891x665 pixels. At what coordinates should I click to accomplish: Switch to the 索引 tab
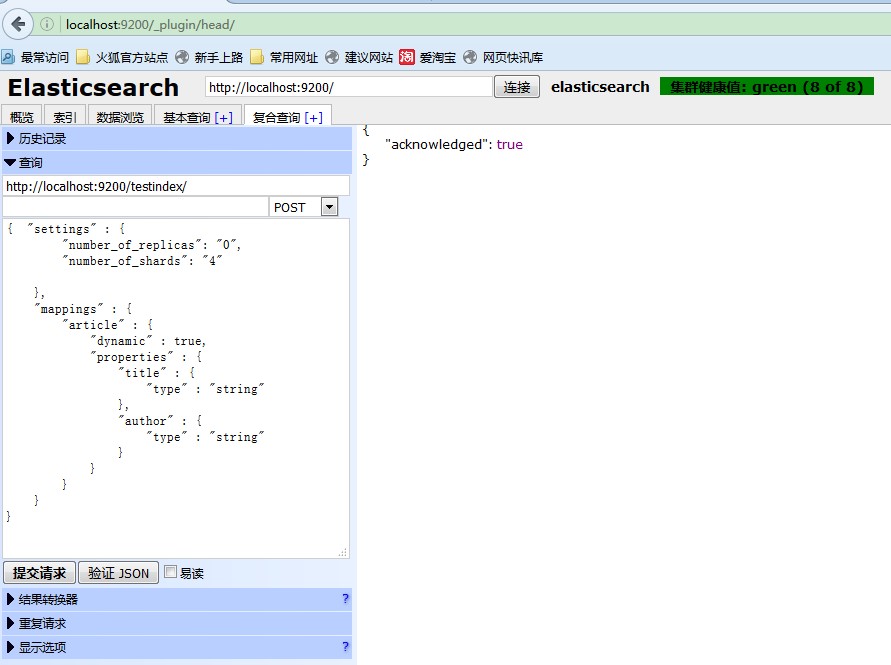(x=65, y=117)
